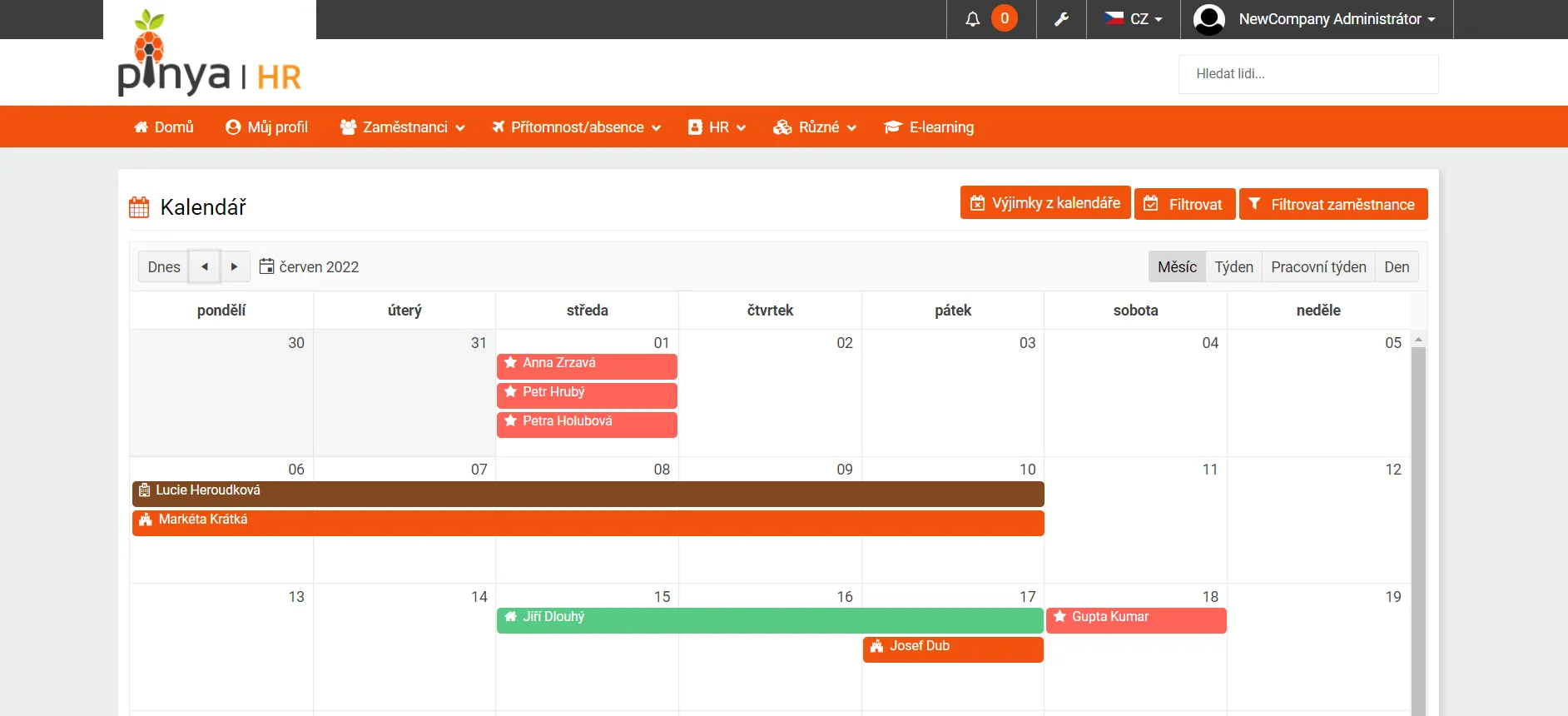Screen dimensions: 1568x716
Task: Click the Můj profil person icon
Action: pyautogui.click(x=233, y=127)
